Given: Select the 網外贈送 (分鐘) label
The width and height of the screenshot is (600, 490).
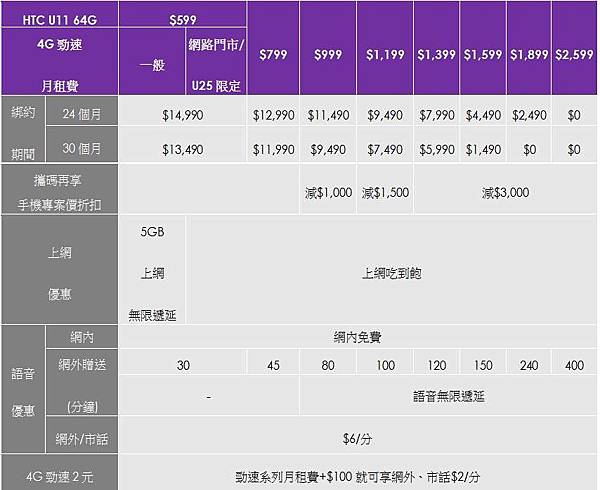Looking at the screenshot, I should tap(82, 382).
